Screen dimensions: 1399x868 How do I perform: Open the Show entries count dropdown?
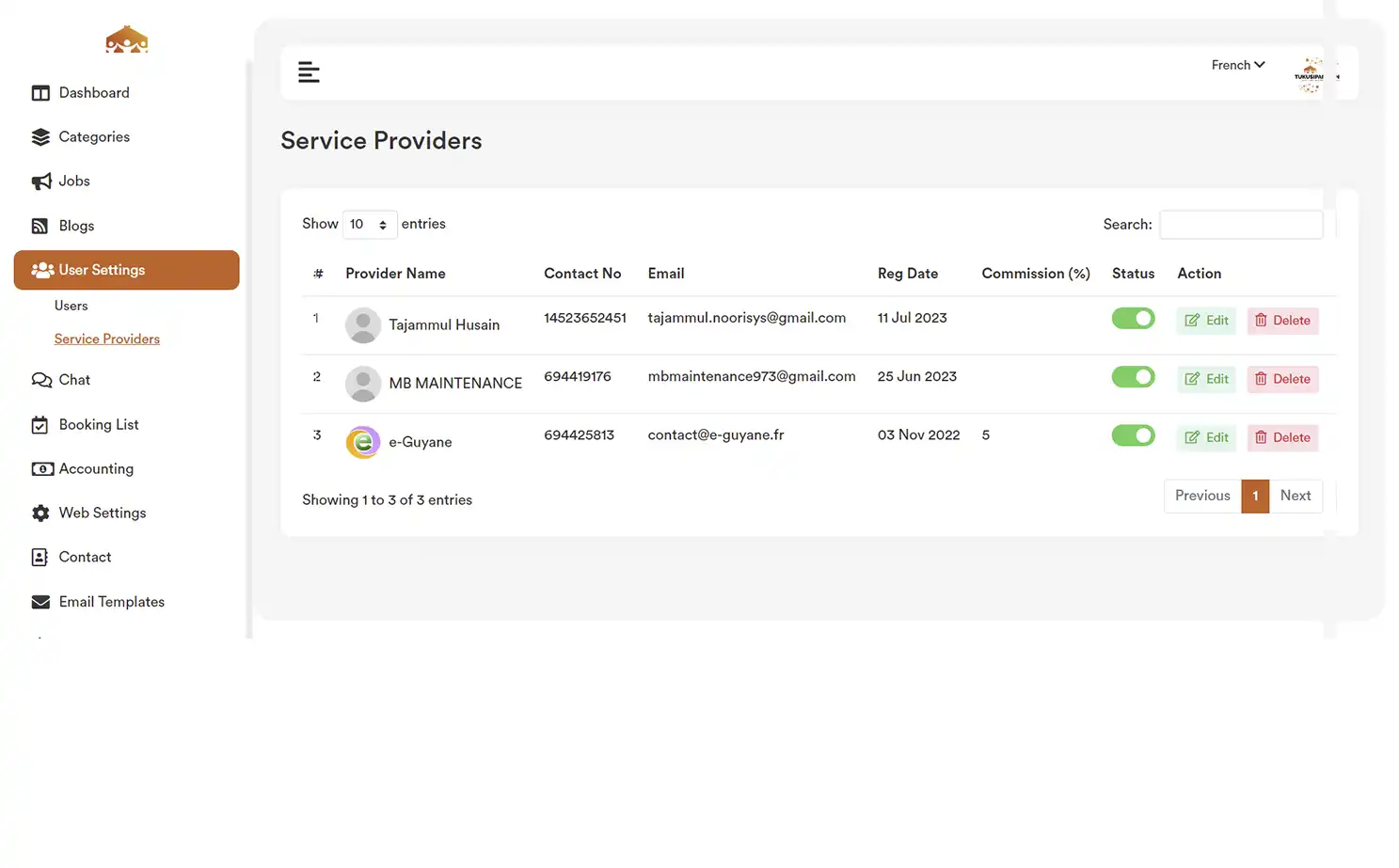click(369, 224)
